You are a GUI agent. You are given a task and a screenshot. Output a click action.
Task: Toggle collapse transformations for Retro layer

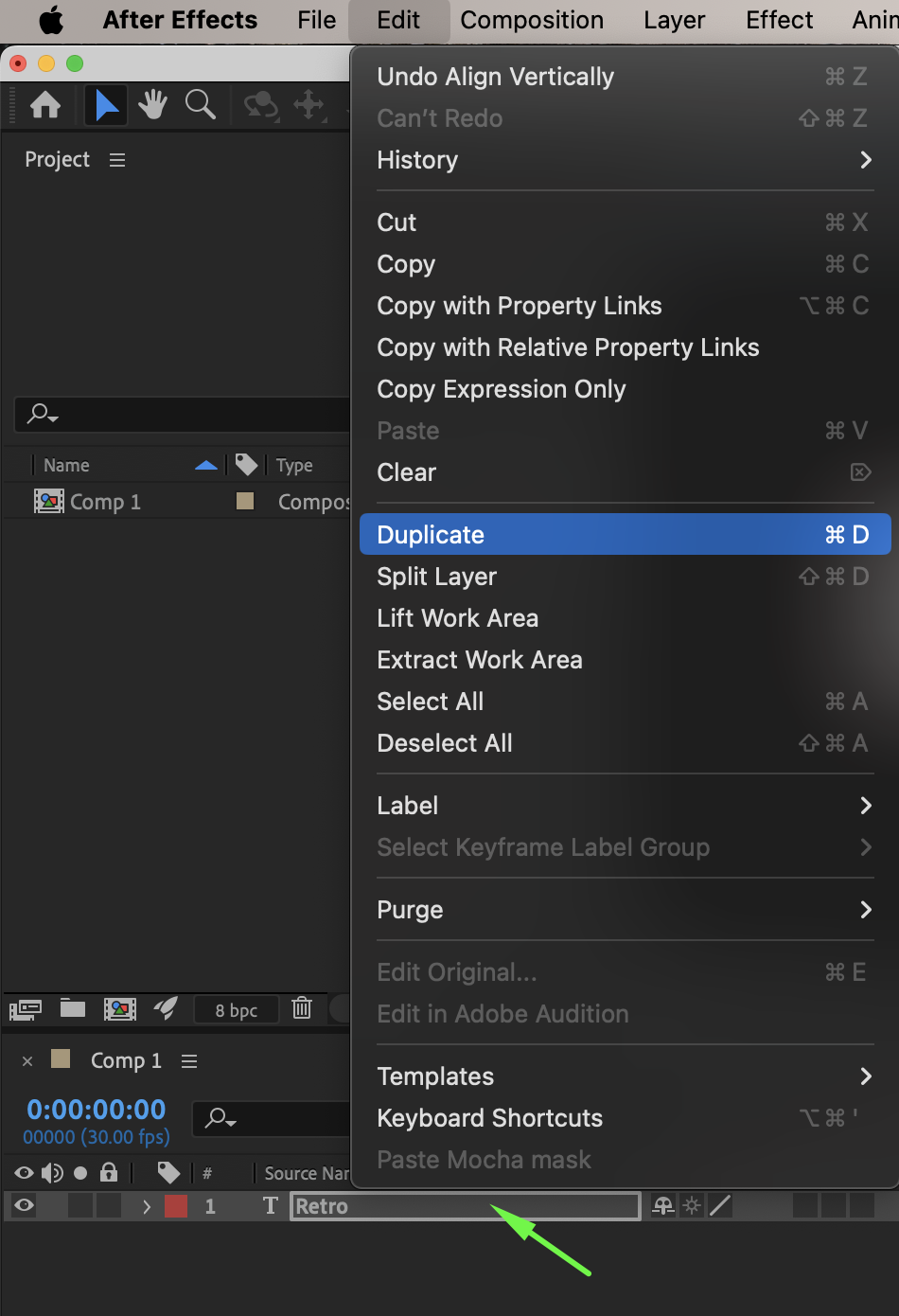693,1205
